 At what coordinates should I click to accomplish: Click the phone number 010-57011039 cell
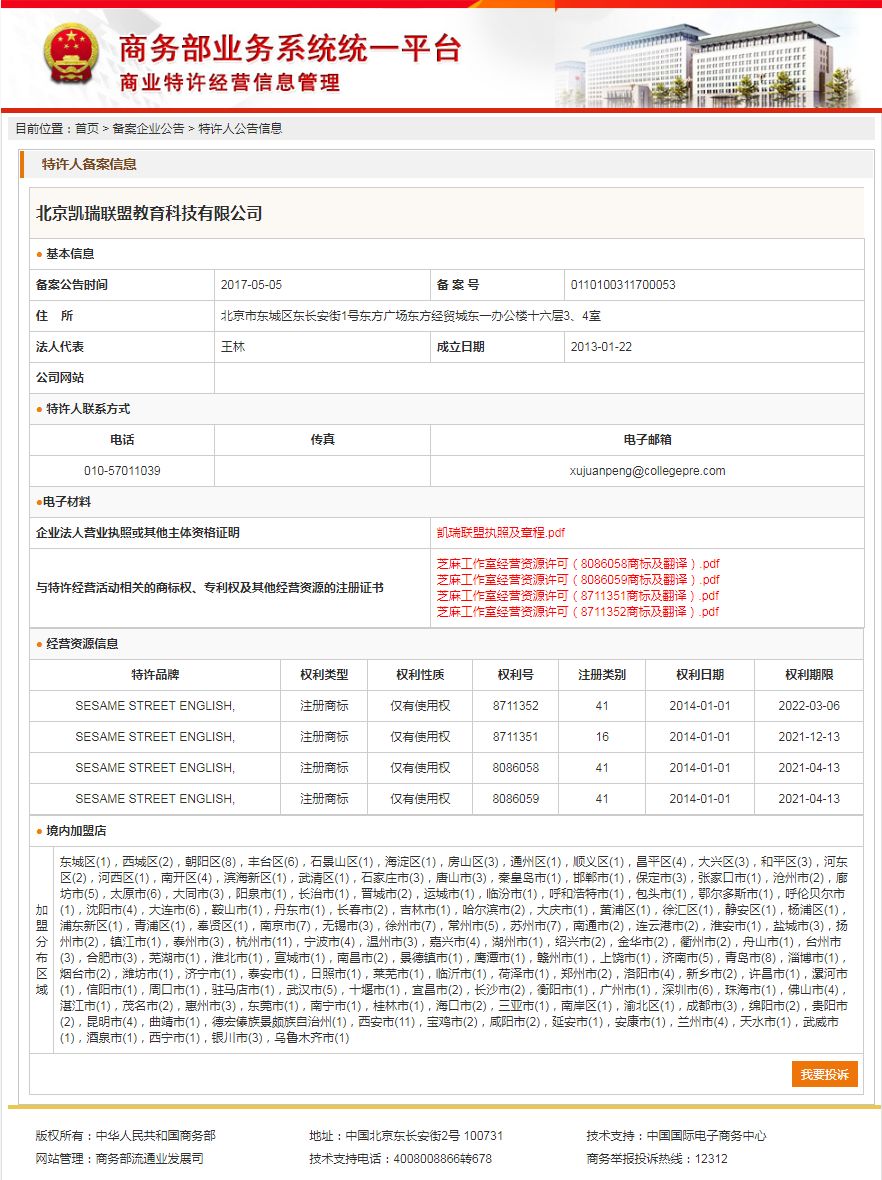pyautogui.click(x=122, y=471)
